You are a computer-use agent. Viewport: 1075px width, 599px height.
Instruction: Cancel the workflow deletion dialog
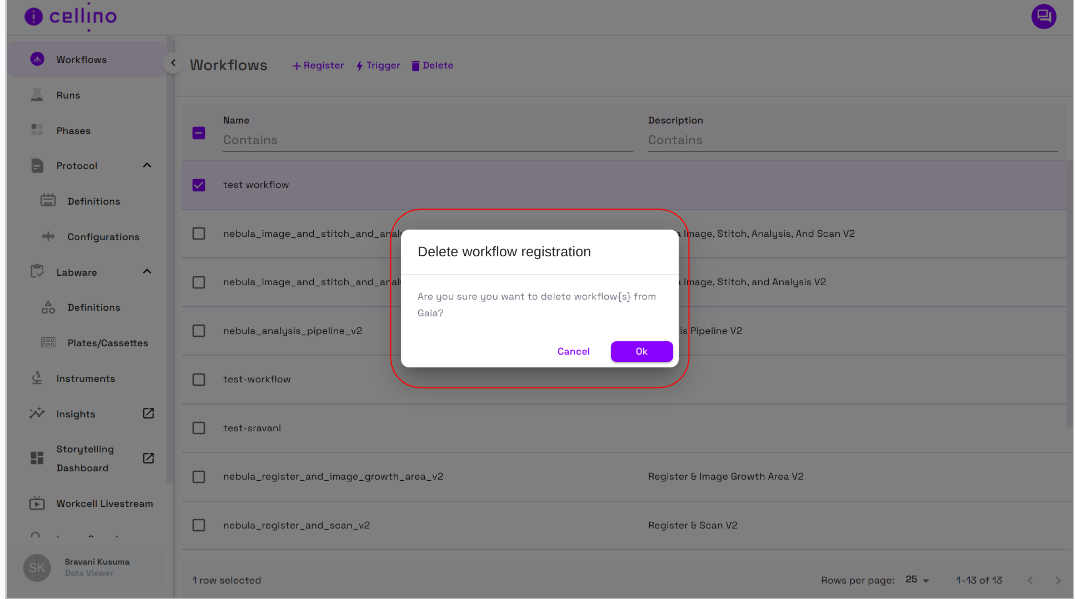573,351
